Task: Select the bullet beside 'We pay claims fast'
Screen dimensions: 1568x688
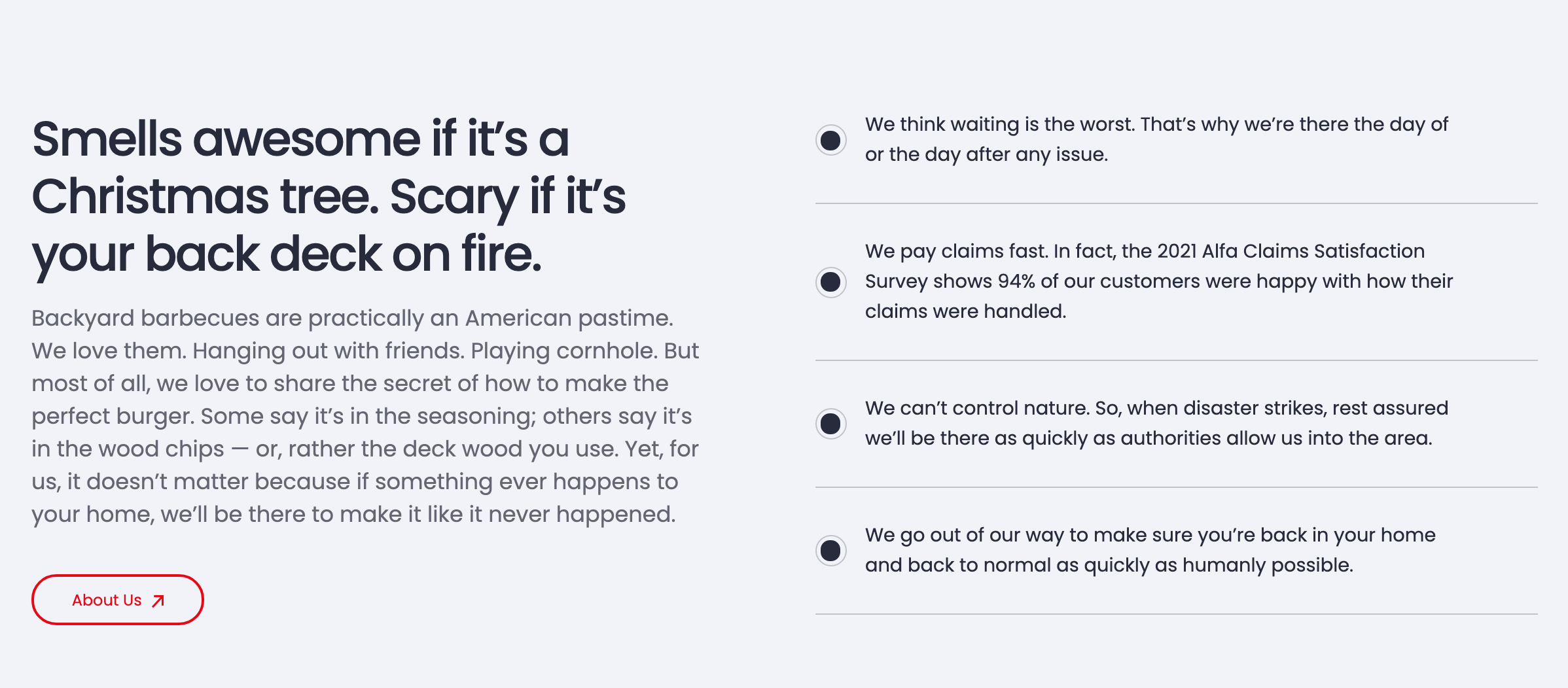Action: (830, 282)
